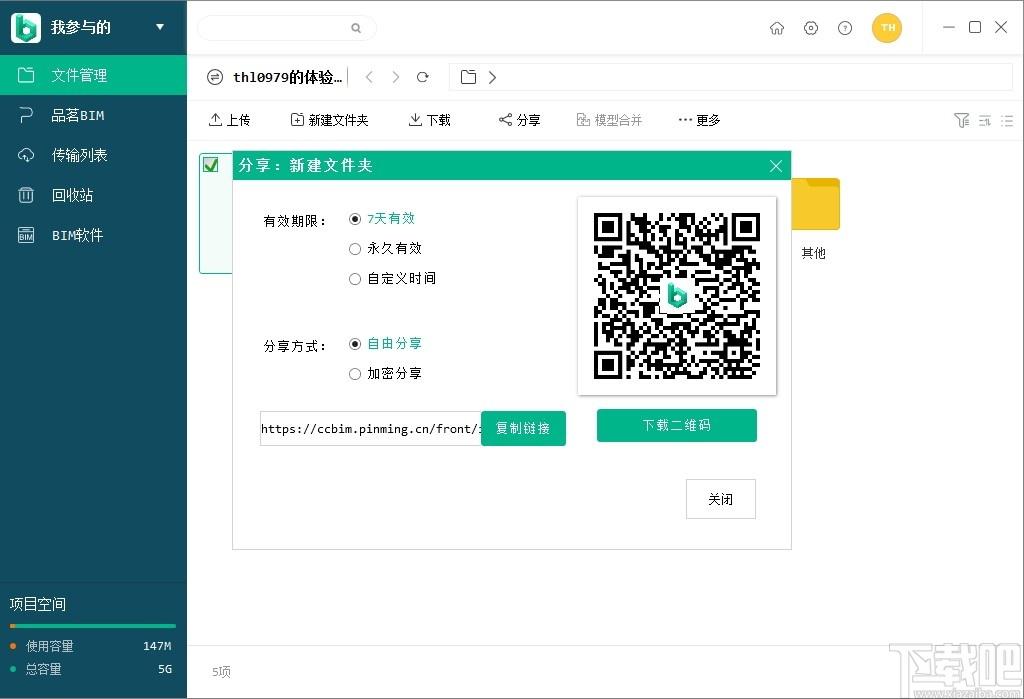Click the 下载 download toolbar button

(430, 120)
